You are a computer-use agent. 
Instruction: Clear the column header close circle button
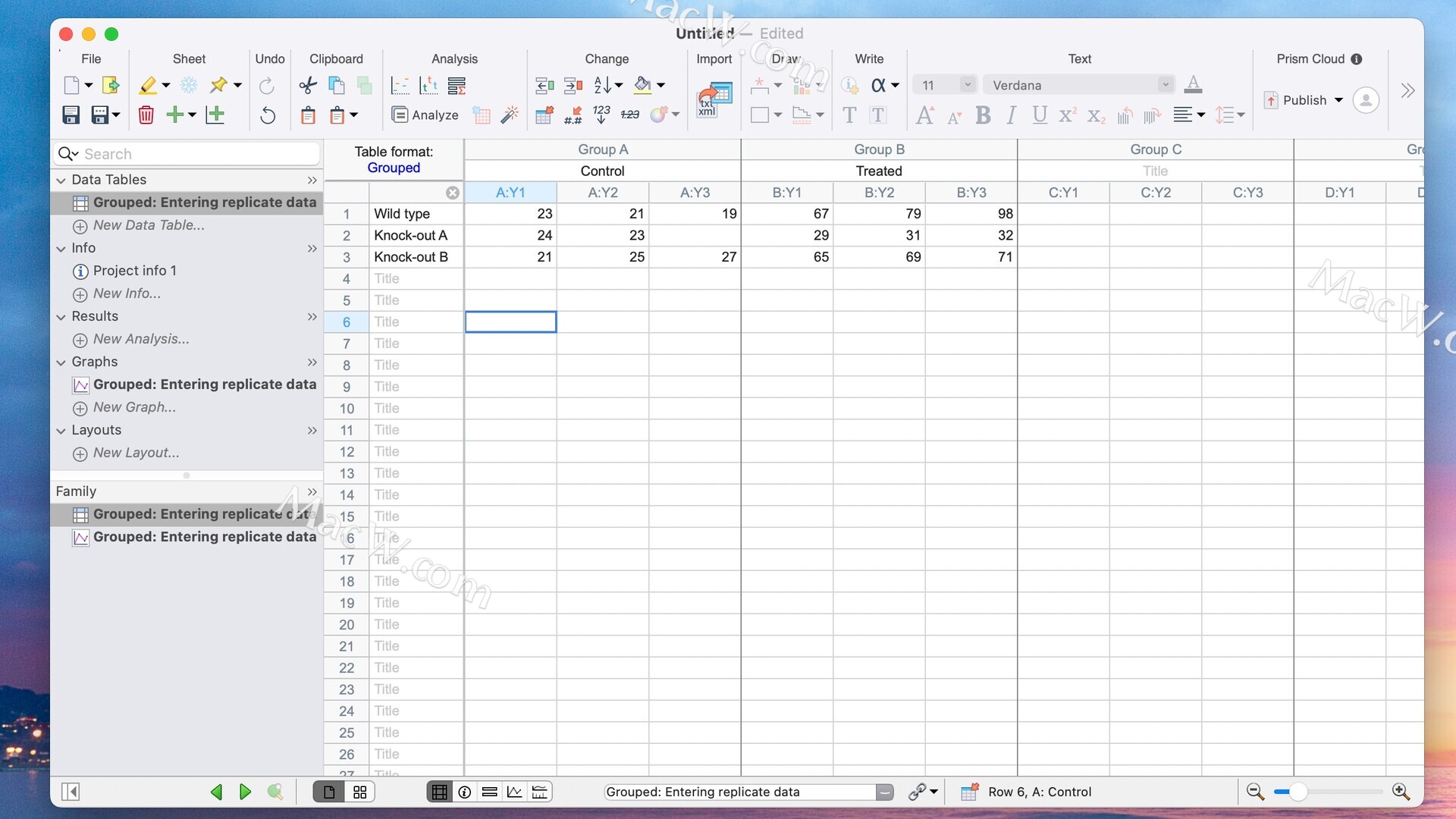tap(453, 193)
